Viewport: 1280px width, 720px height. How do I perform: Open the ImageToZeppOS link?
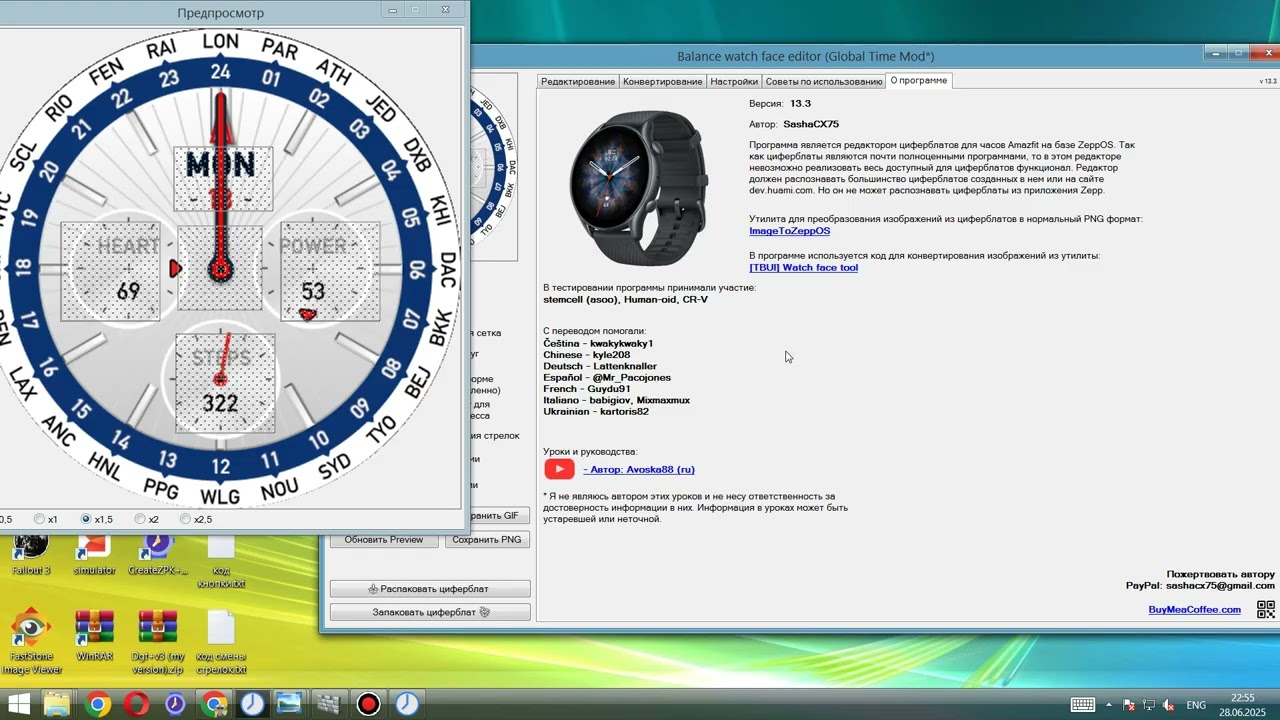789,231
